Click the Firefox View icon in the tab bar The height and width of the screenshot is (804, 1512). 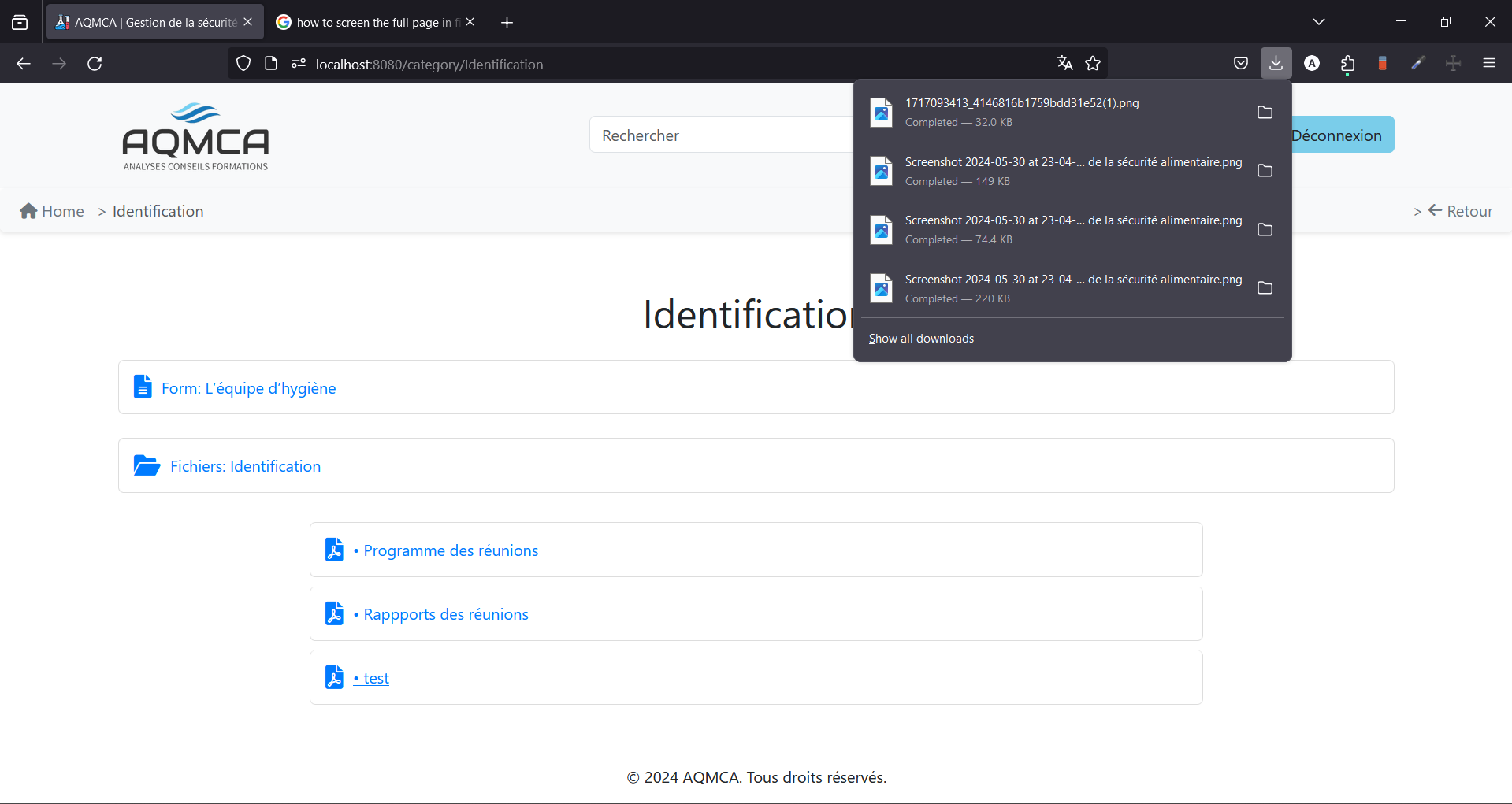coord(20,22)
